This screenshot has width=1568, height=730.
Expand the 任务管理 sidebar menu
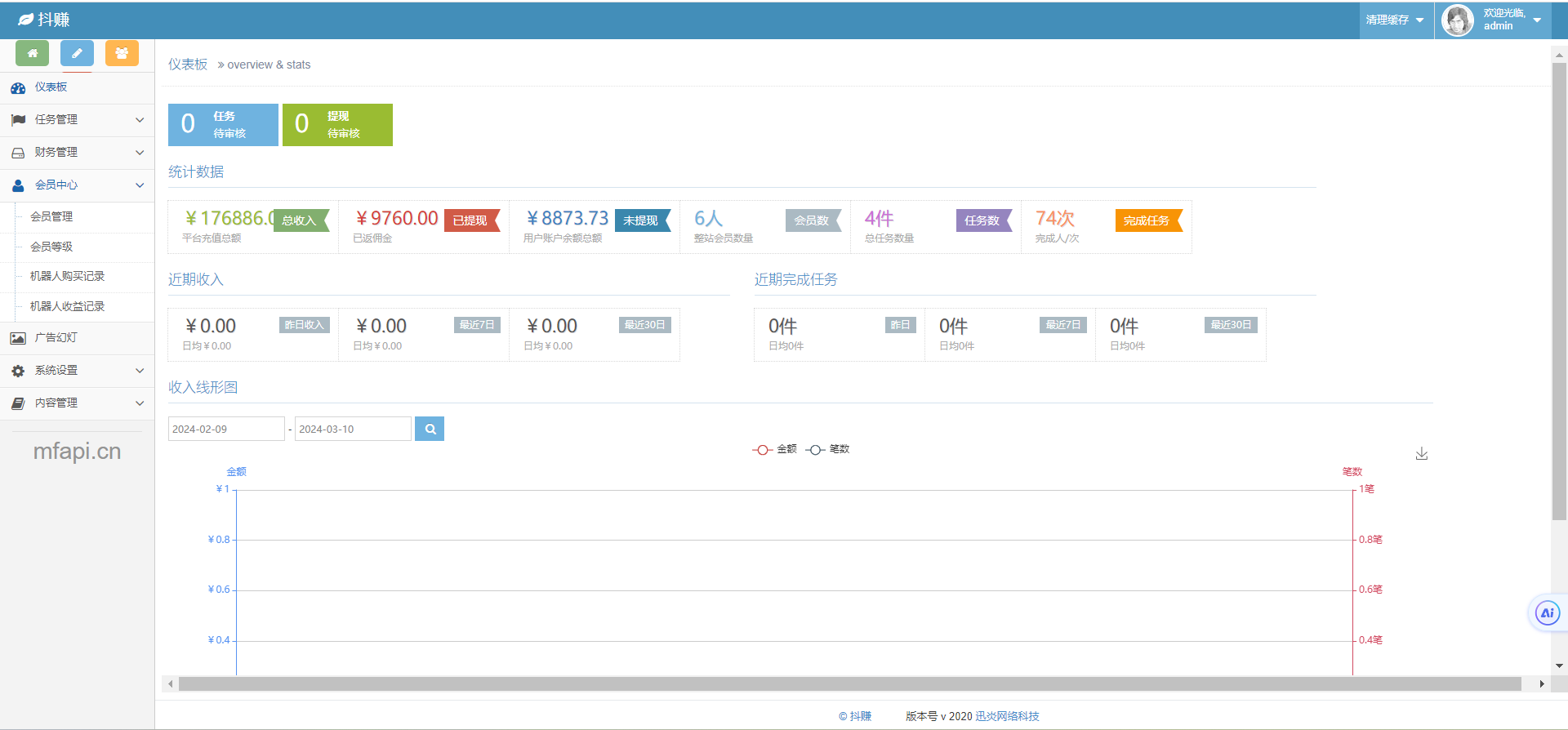[x=77, y=120]
